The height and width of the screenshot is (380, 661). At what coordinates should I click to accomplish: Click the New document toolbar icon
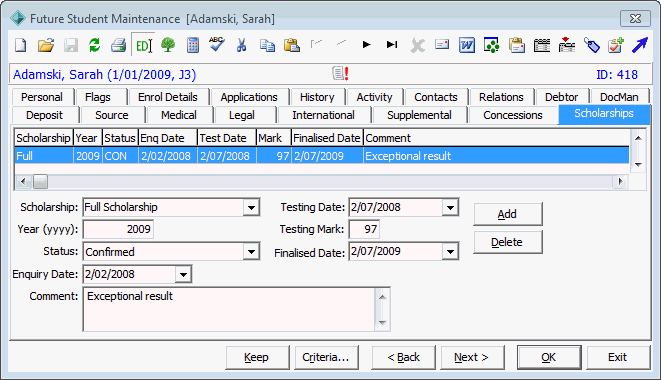pyautogui.click(x=20, y=45)
